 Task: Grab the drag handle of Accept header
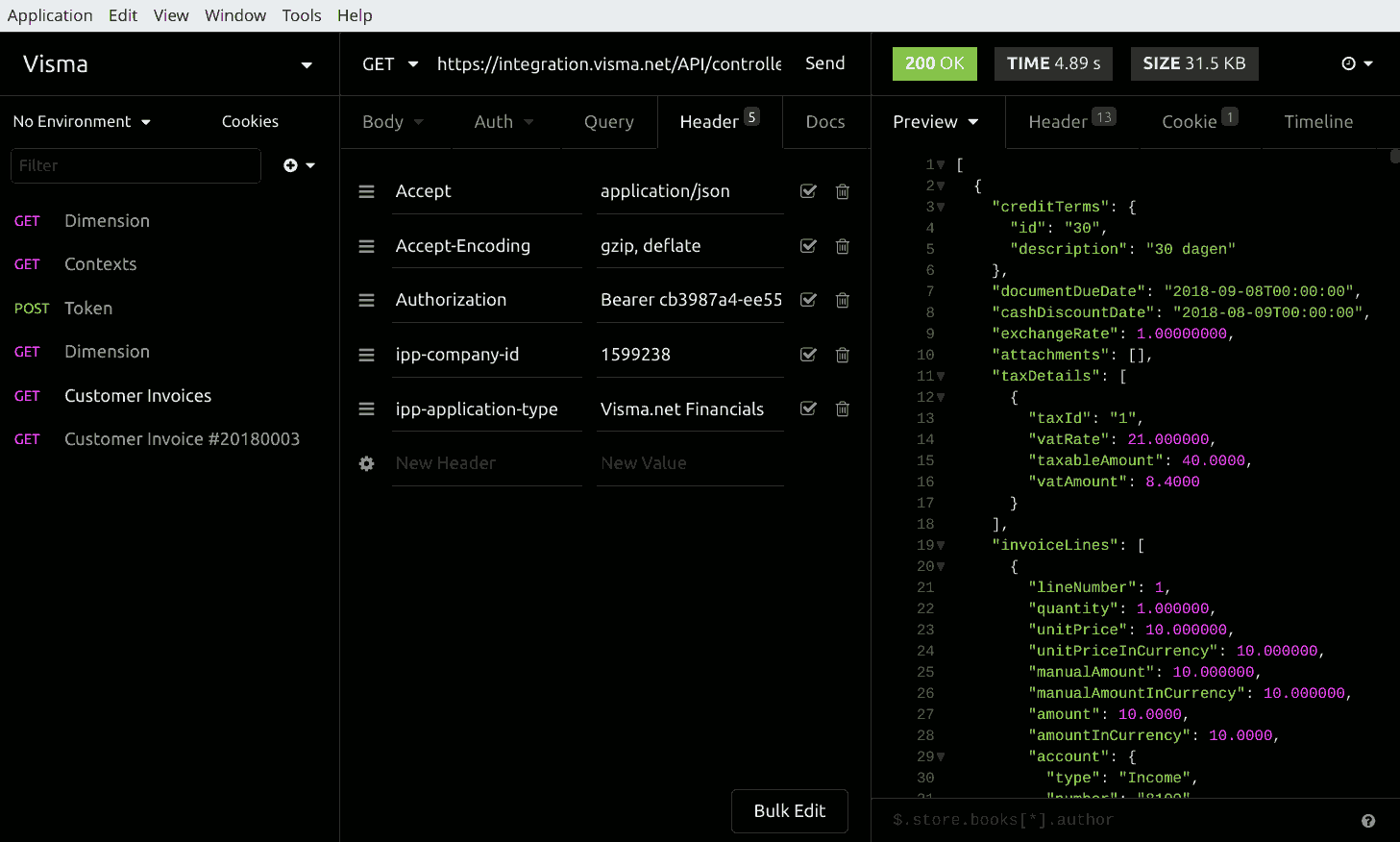coord(366,191)
